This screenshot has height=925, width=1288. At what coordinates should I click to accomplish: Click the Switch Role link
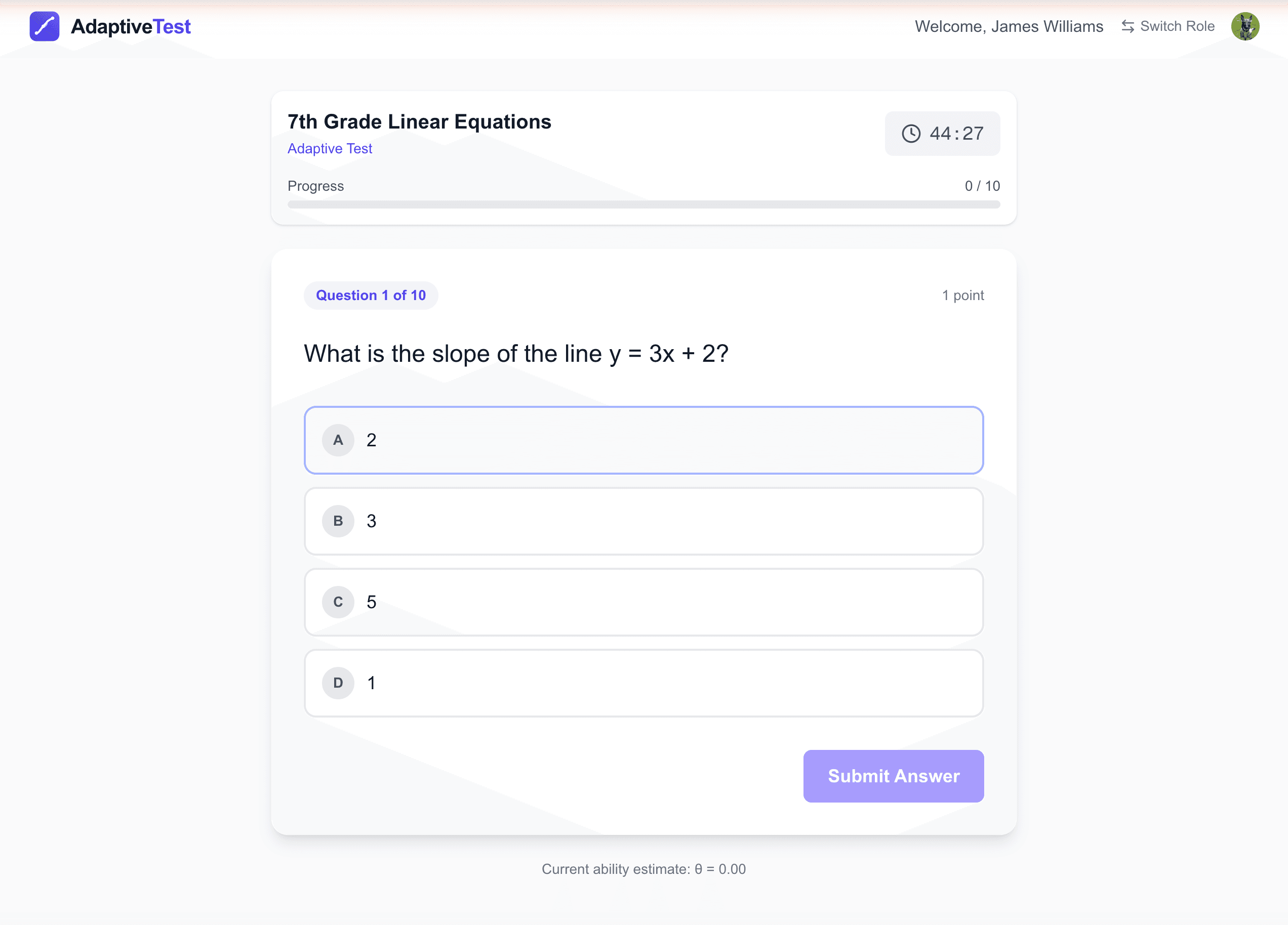tap(1177, 27)
